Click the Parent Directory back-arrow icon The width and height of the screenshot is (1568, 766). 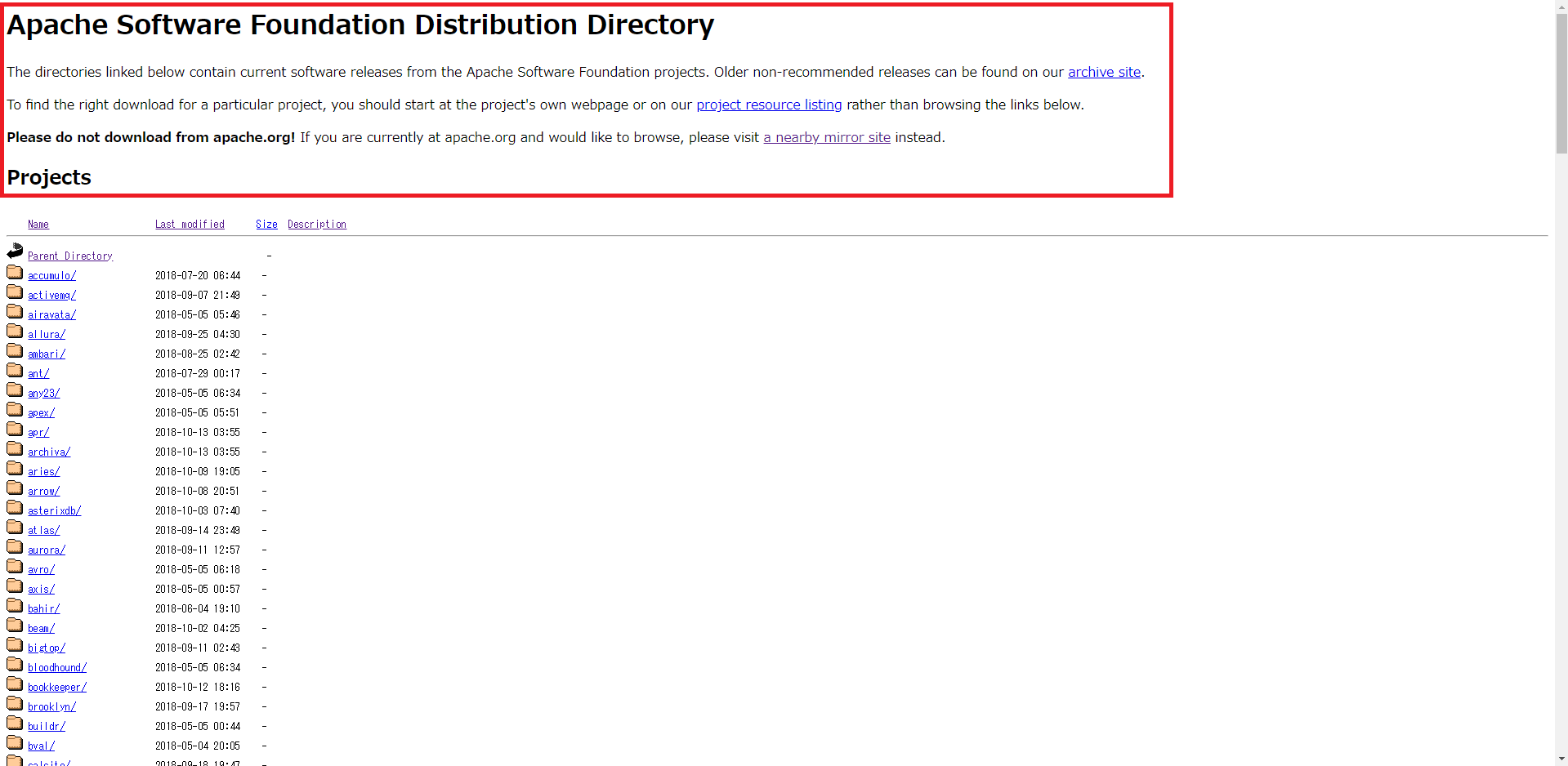(15, 251)
